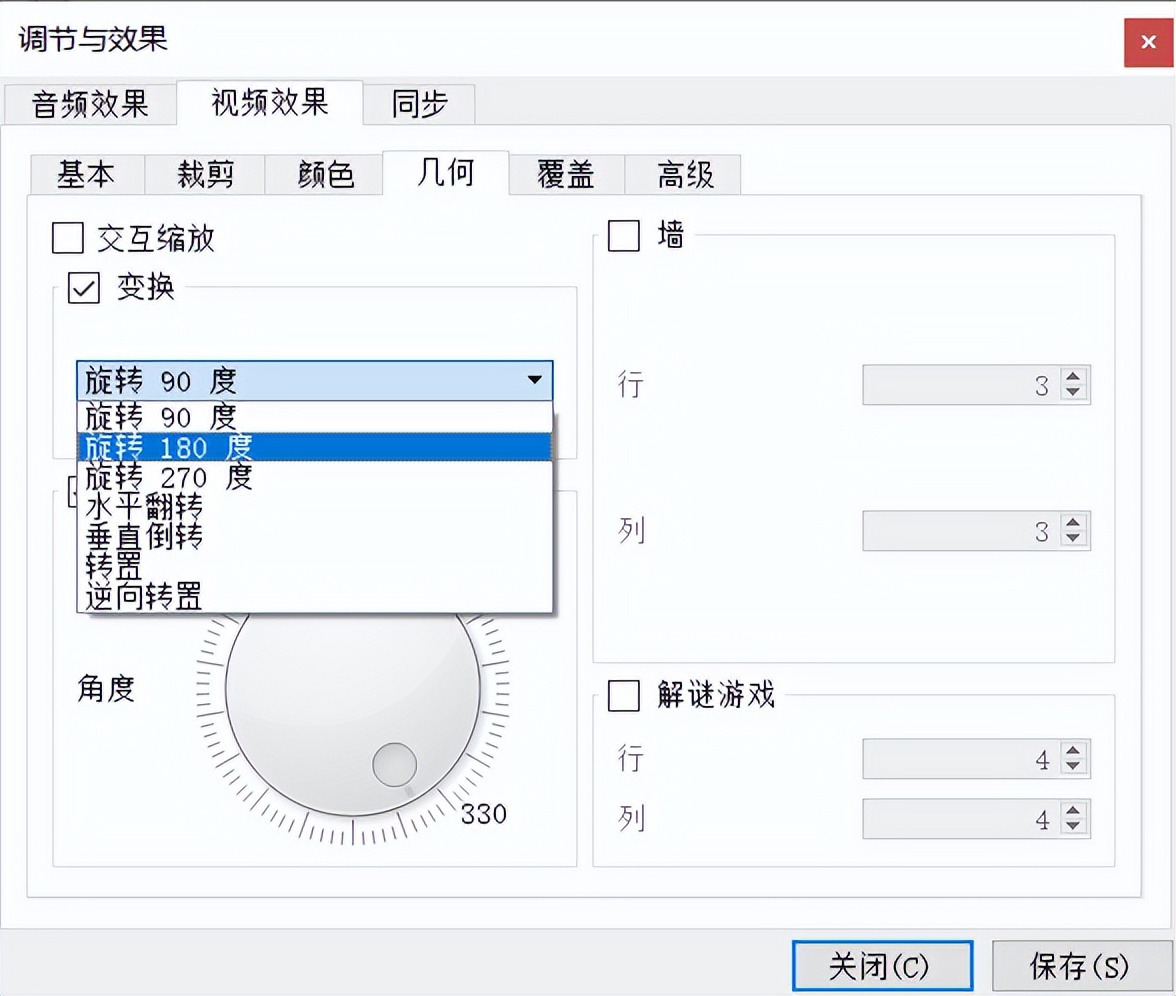The image size is (1176, 996).
Task: Switch to the 颜色 sub-tab
Action: 323,173
